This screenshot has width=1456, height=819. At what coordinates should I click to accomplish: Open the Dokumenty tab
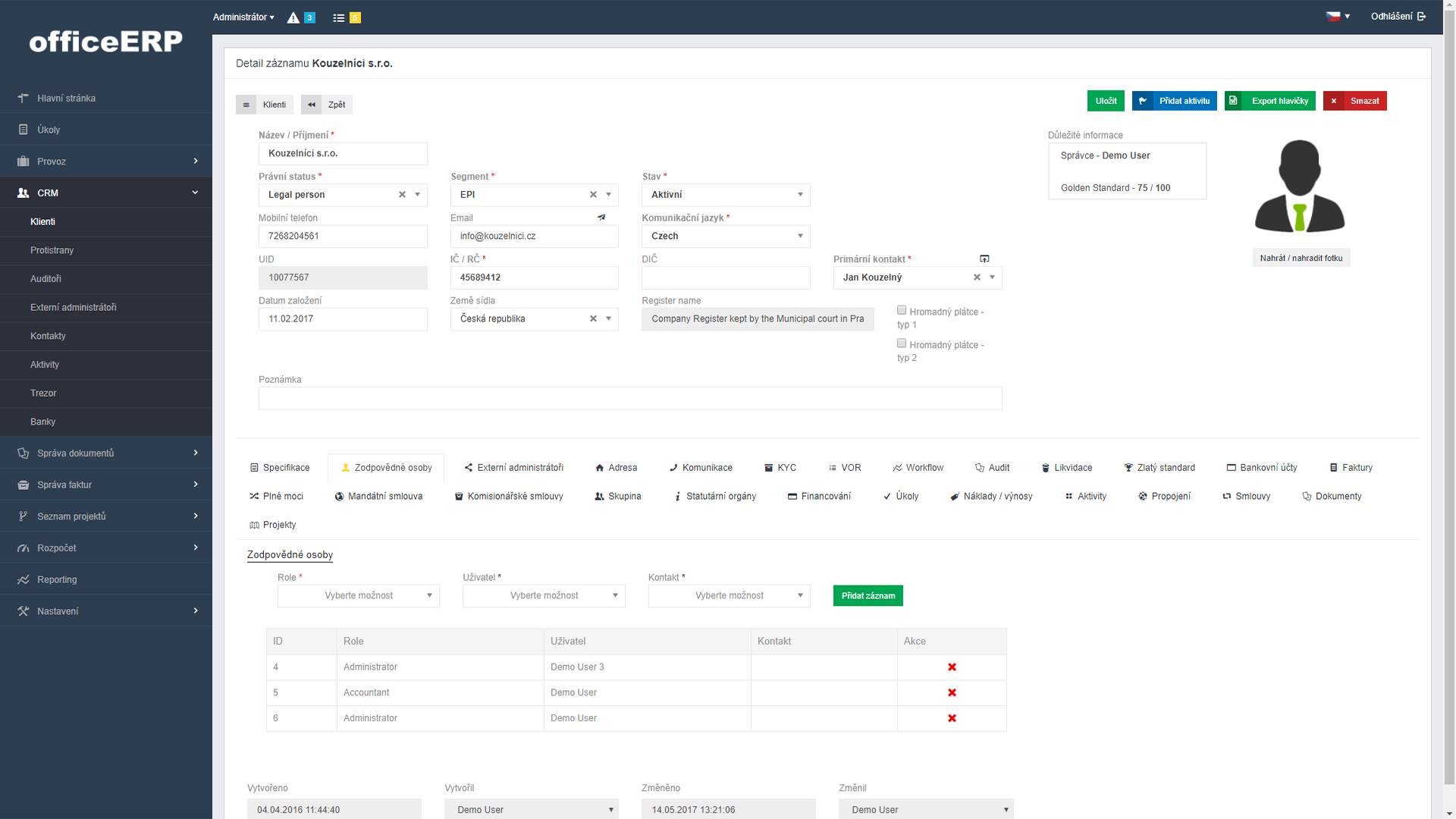pos(1332,497)
